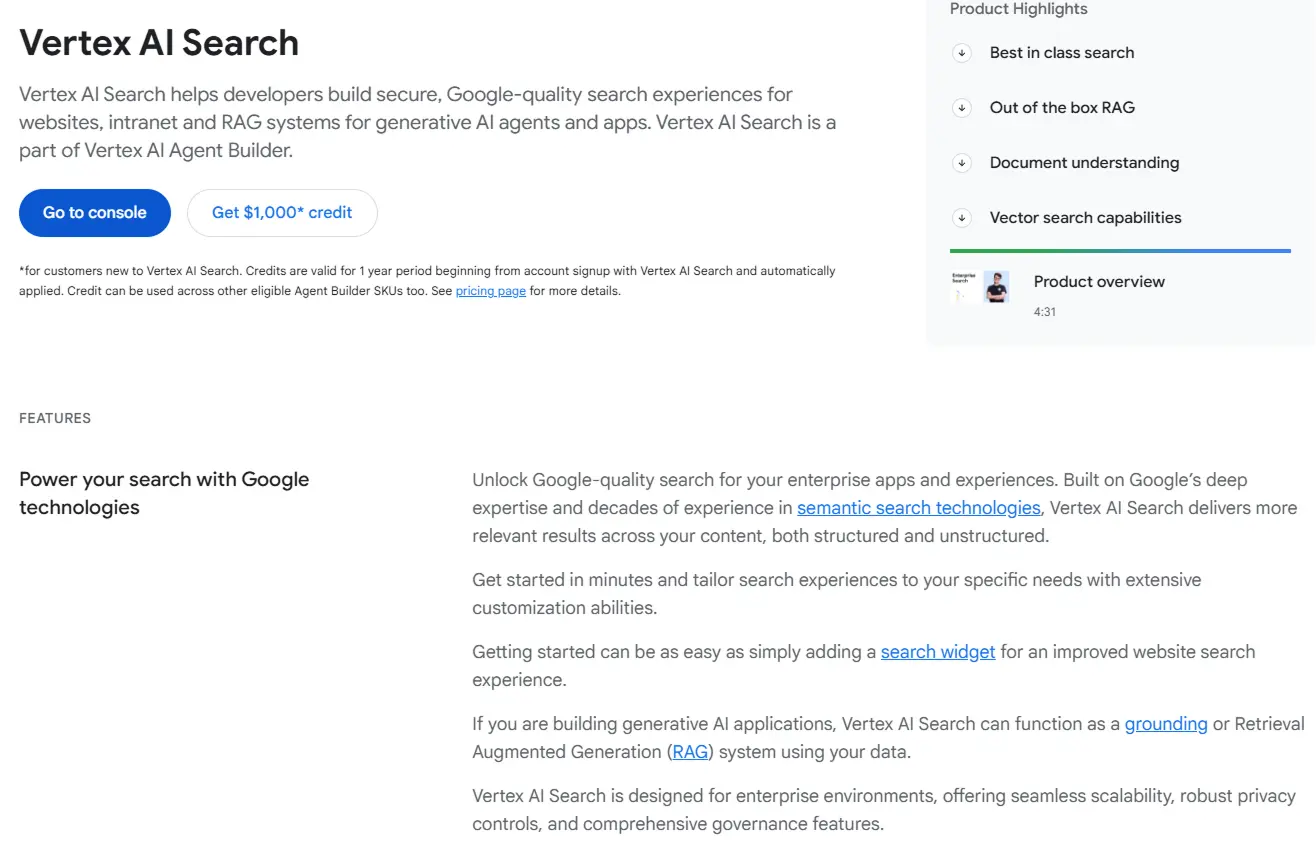Expand the Out of the box RAG highlight

[1061, 108]
